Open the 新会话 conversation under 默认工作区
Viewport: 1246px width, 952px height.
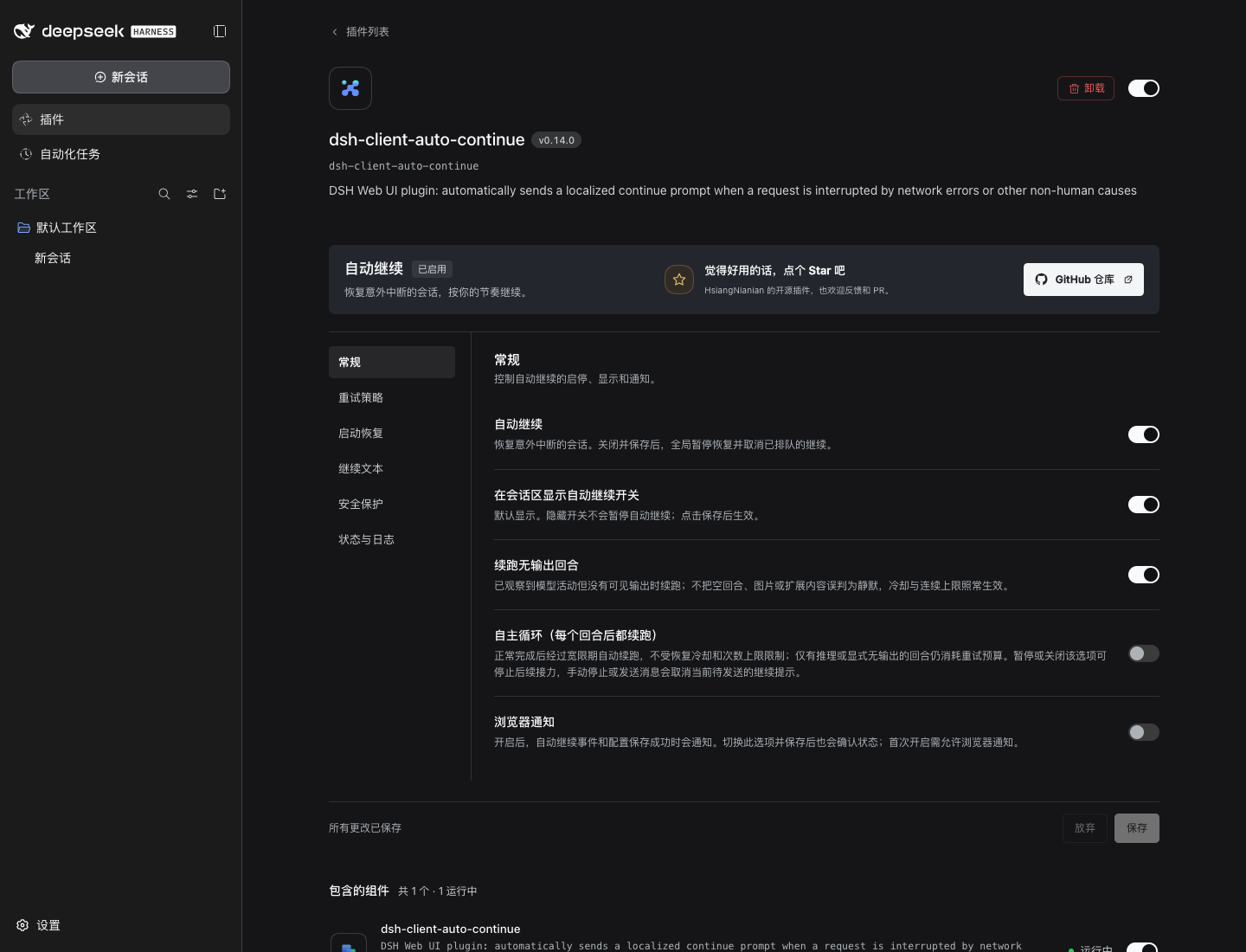coord(121,258)
